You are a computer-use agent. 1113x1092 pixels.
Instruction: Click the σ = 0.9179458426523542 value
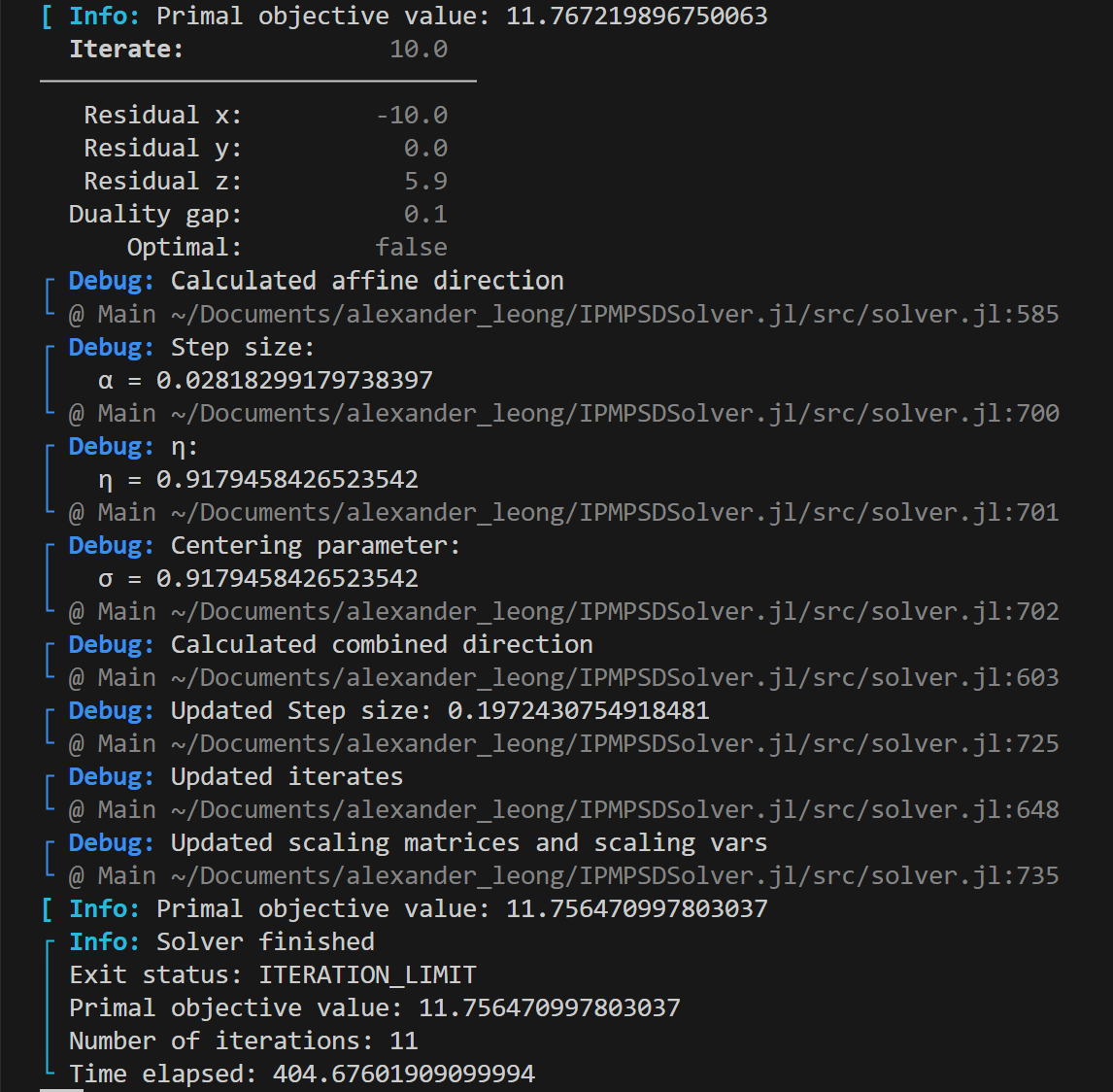pos(258,578)
